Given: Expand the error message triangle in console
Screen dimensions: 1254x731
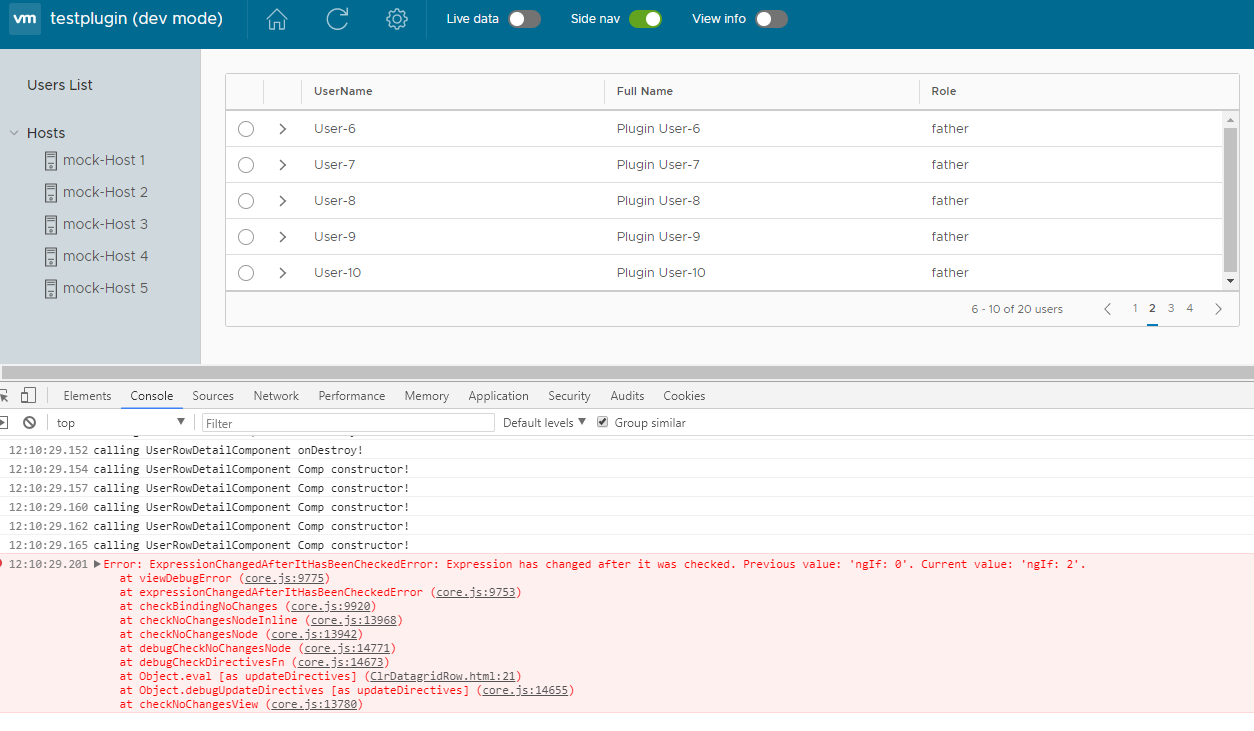Looking at the screenshot, I should pos(97,564).
